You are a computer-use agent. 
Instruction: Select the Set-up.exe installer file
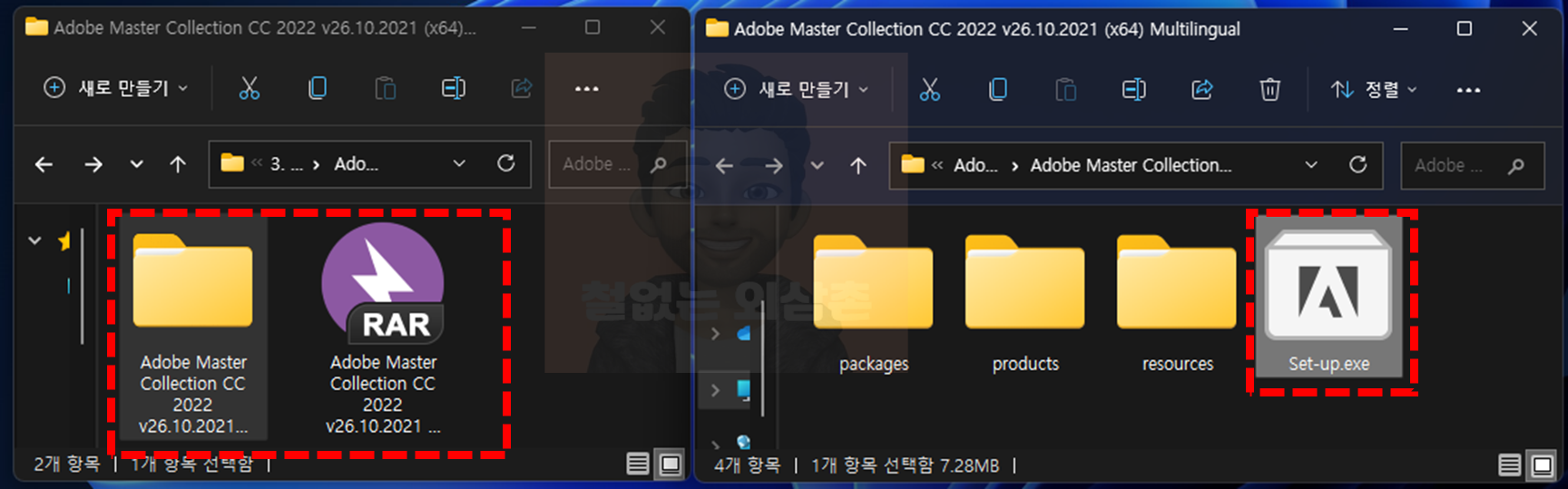point(1328,299)
